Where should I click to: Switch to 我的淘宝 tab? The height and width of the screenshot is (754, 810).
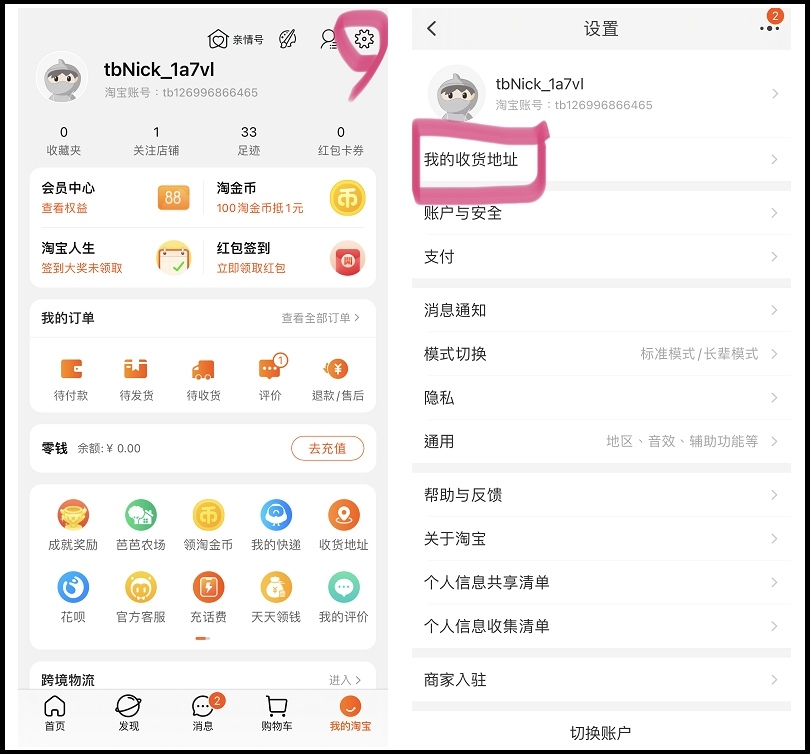click(350, 714)
